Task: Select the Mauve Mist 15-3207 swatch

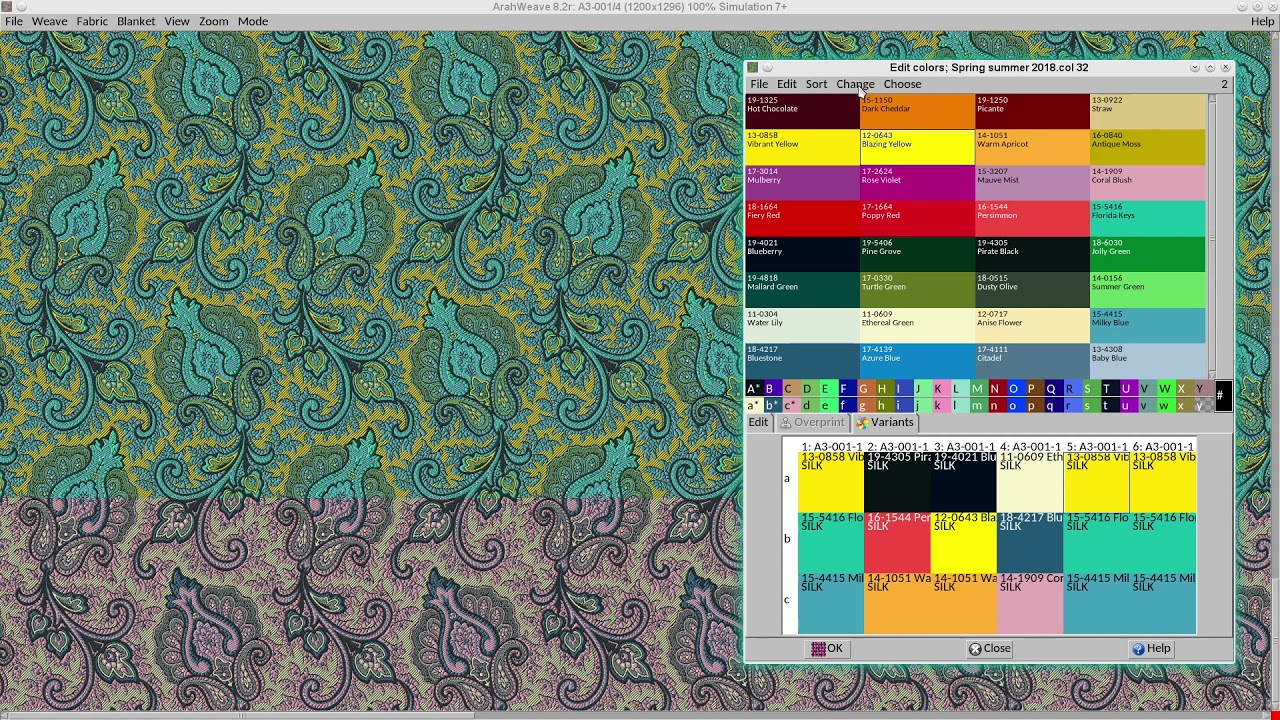Action: coord(1032,183)
